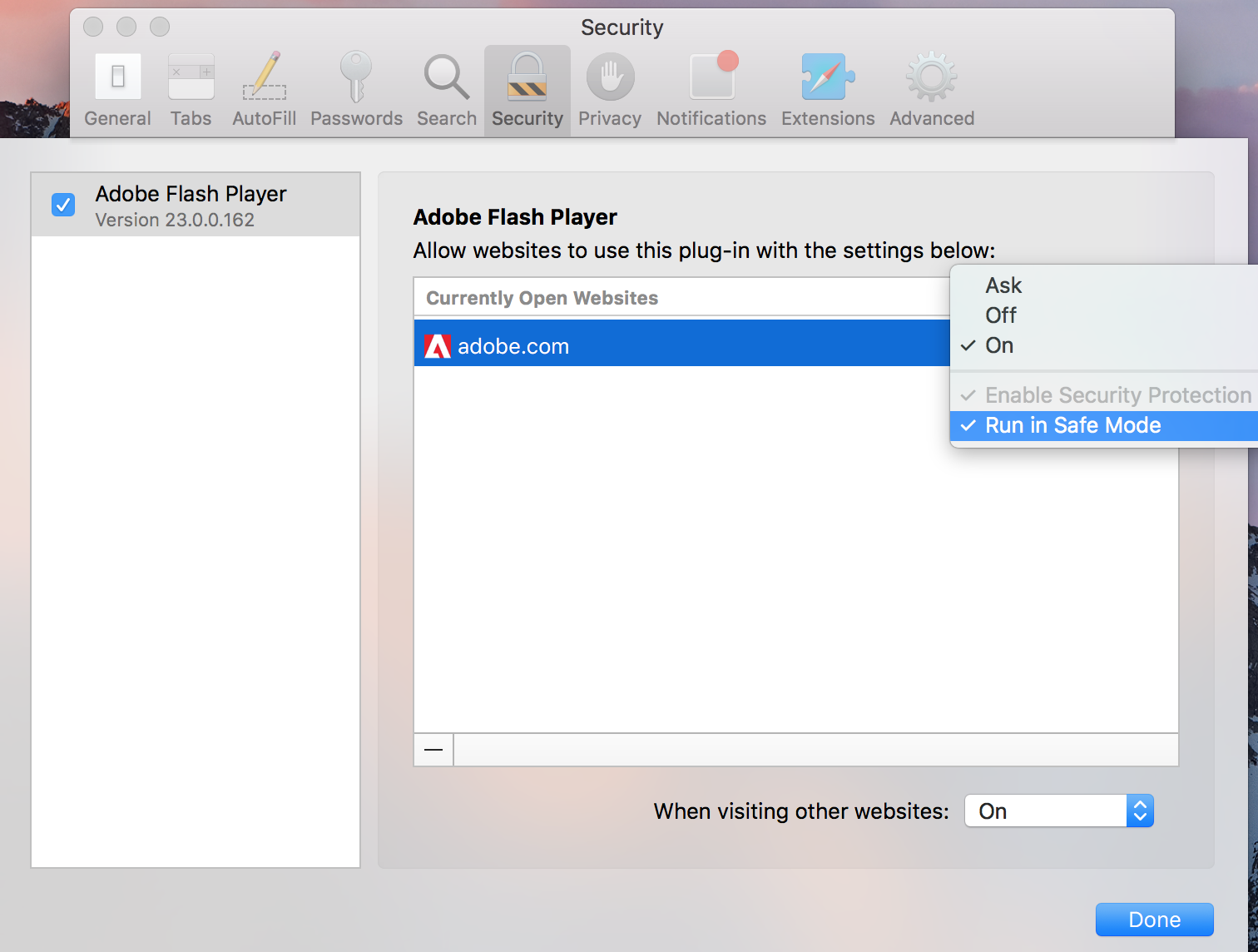1258x952 pixels.
Task: Click the zoom window button
Action: tap(160, 27)
